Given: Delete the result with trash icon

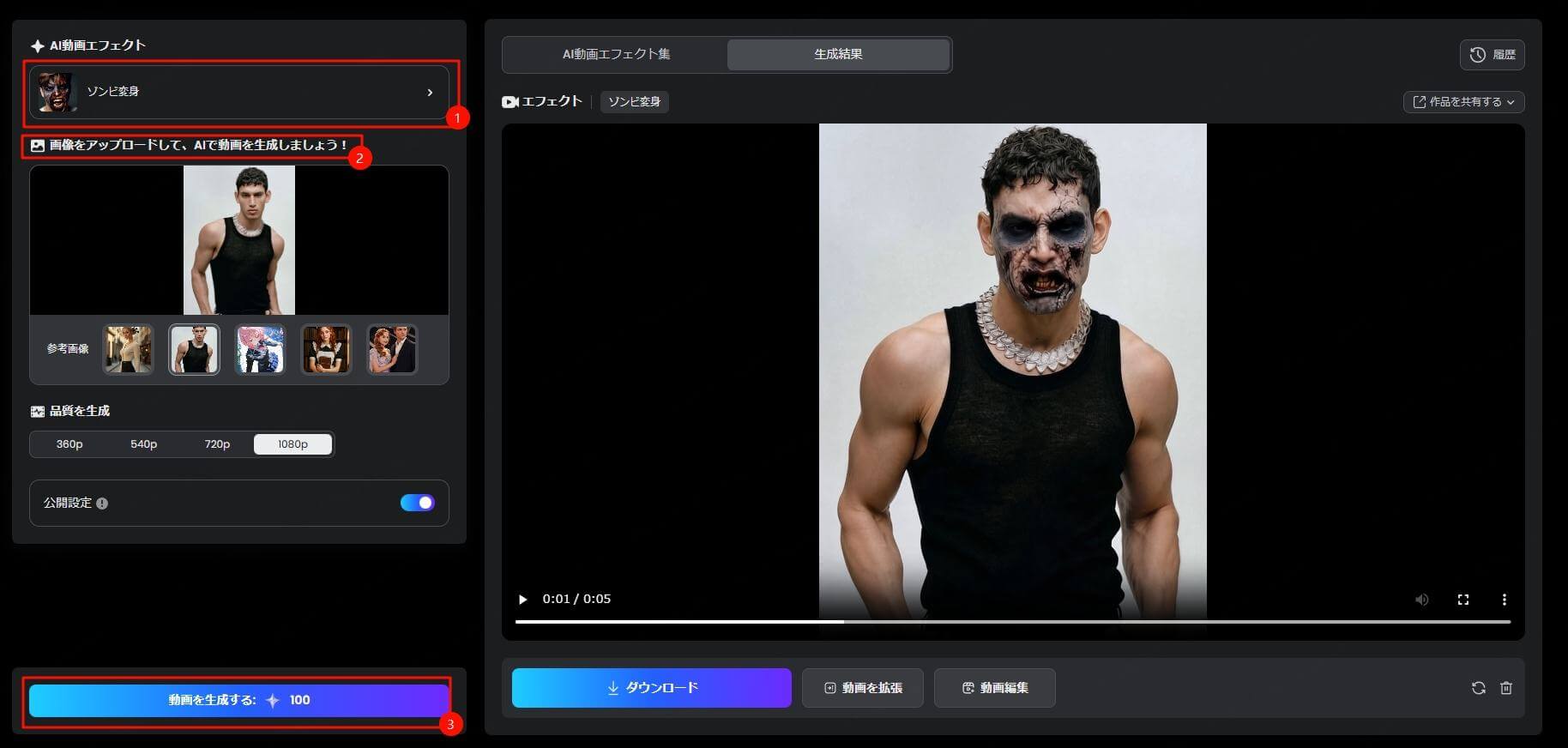Looking at the screenshot, I should [1505, 688].
